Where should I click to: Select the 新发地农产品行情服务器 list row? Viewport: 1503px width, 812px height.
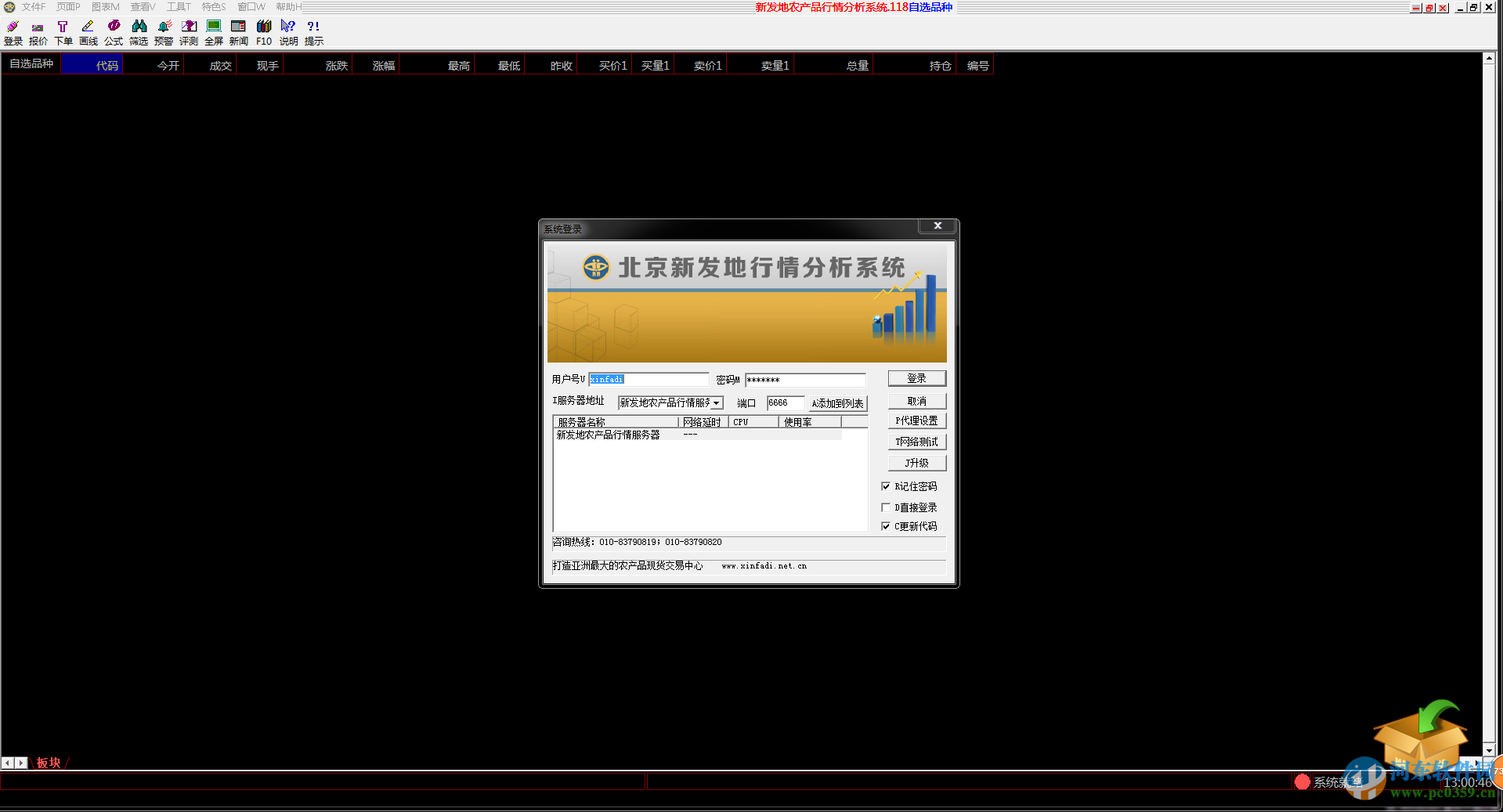698,435
